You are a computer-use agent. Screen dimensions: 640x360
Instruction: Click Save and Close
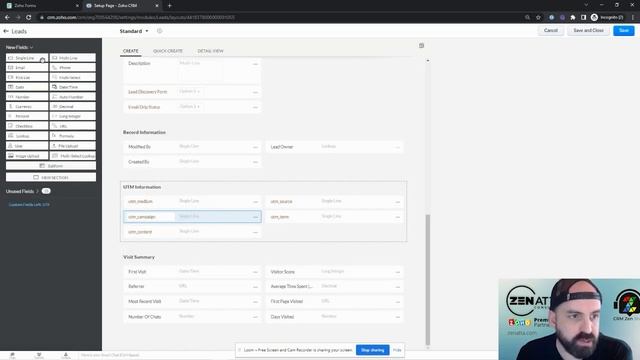tap(588, 31)
